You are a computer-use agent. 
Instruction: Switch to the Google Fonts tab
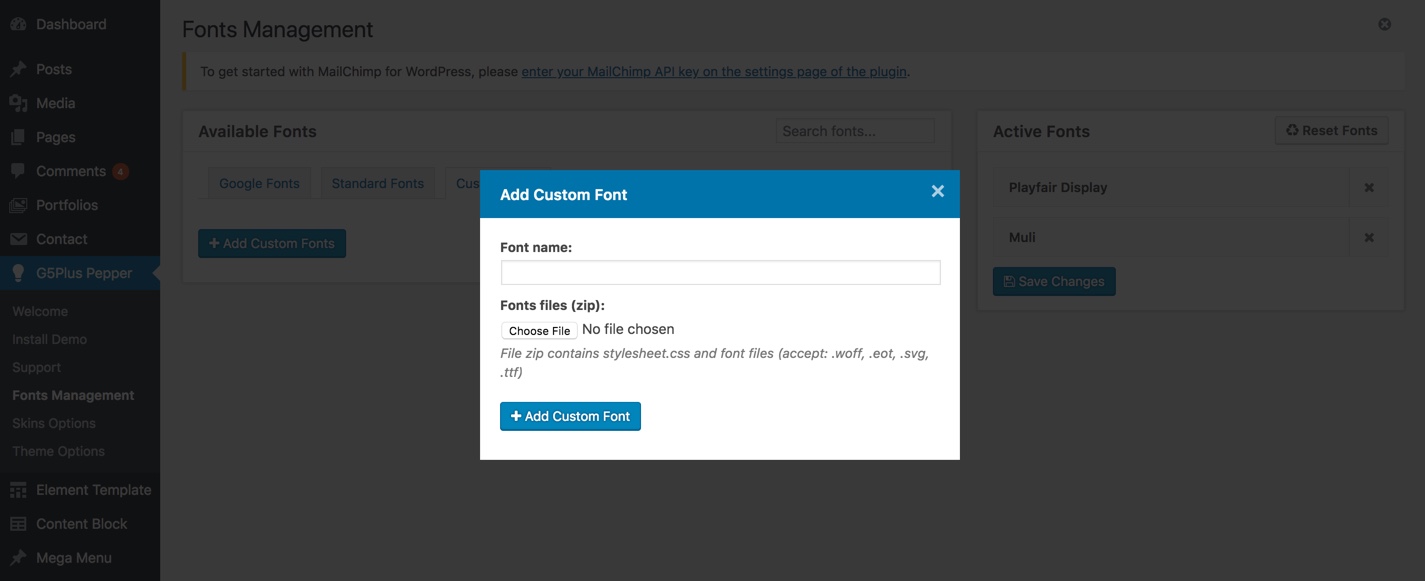tap(259, 183)
